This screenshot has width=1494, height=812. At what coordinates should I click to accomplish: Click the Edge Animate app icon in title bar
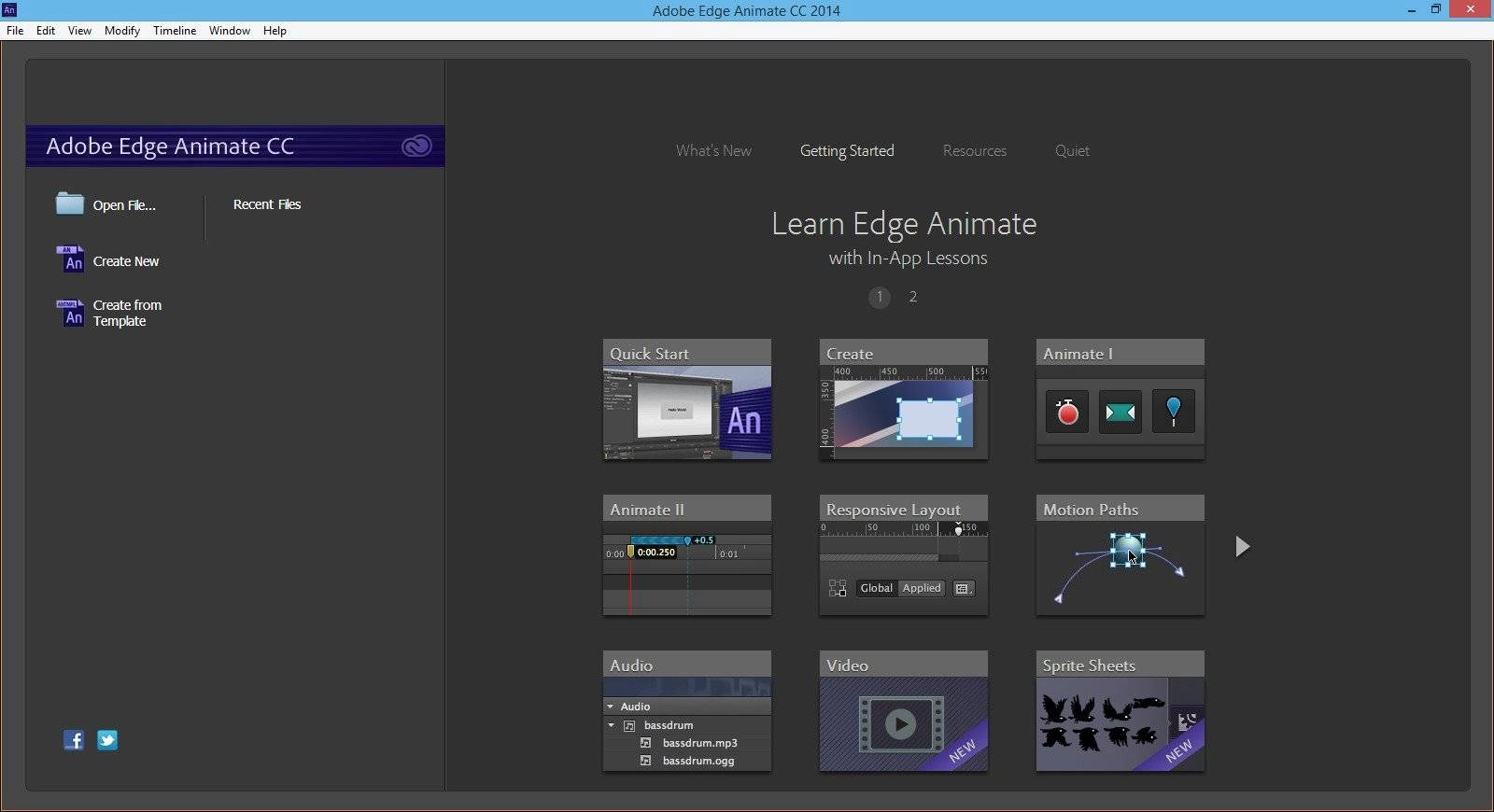coord(9,9)
